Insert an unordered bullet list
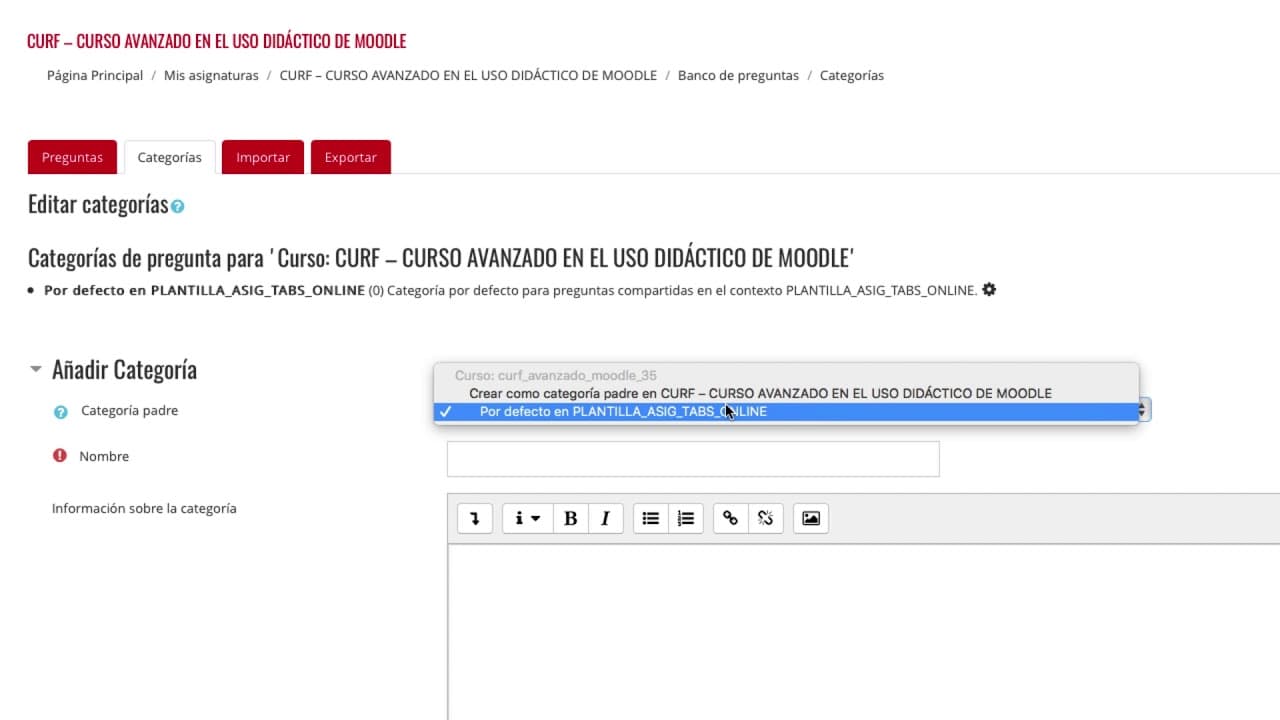This screenshot has width=1280, height=720. tap(651, 518)
